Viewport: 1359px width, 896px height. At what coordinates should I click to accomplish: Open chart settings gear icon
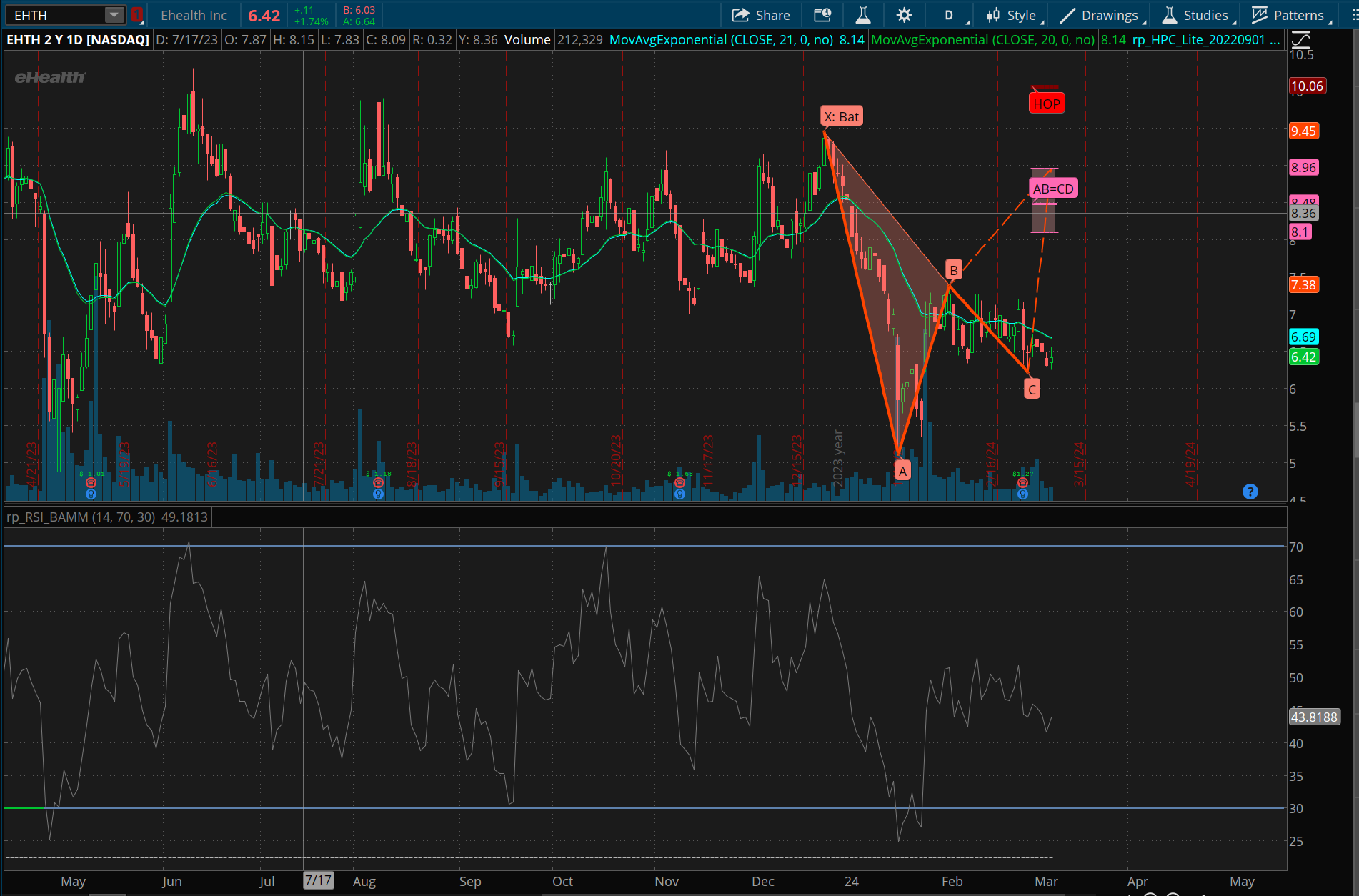click(904, 15)
